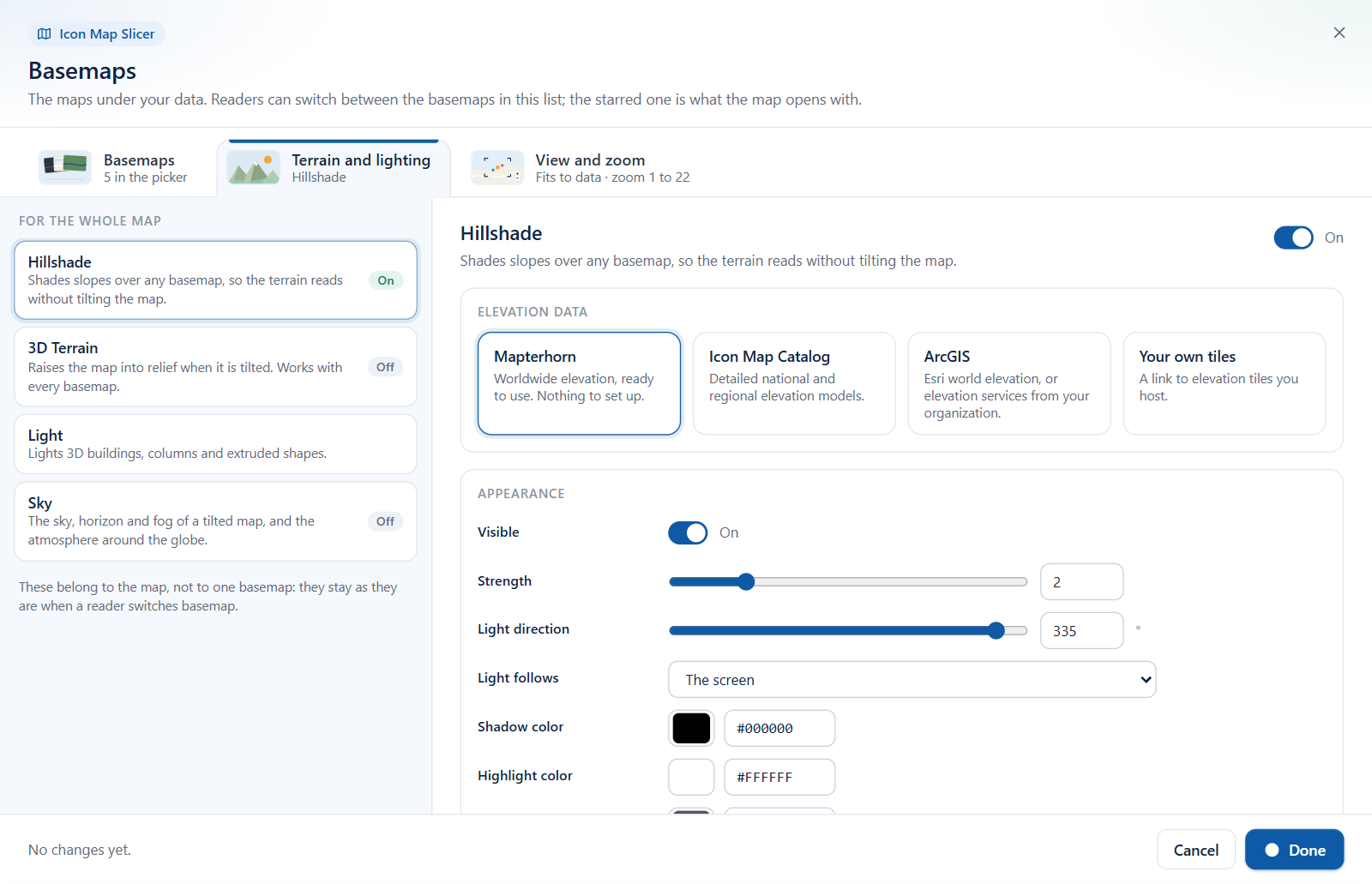The width and height of the screenshot is (1372, 884).
Task: Click the Basemaps tab thumbnail icon
Action: tap(65, 167)
